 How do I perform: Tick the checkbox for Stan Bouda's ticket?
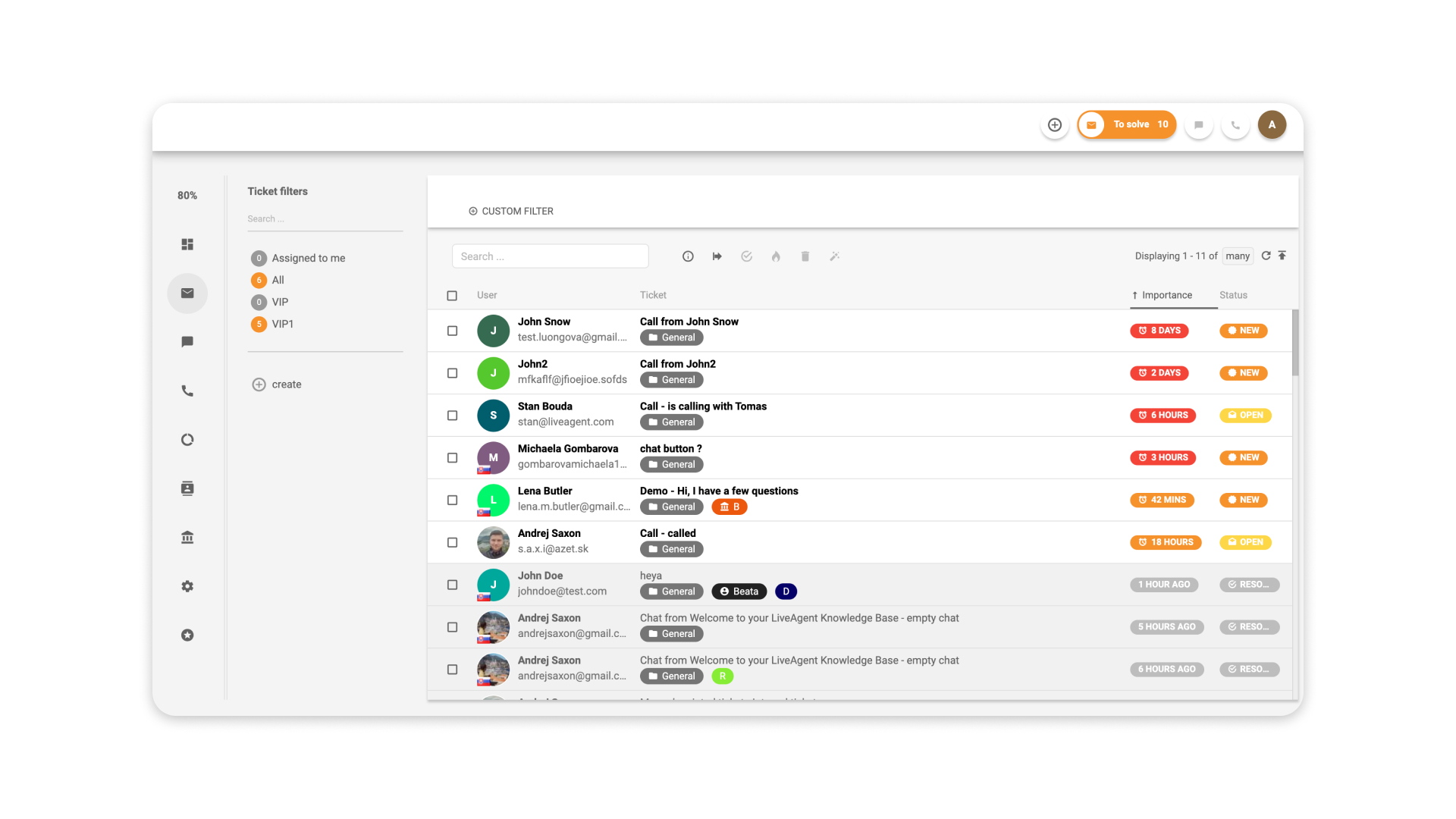[x=453, y=416]
